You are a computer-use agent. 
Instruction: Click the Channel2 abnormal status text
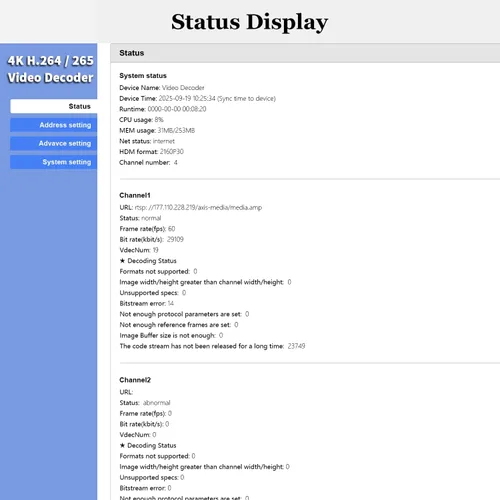(x=157, y=403)
